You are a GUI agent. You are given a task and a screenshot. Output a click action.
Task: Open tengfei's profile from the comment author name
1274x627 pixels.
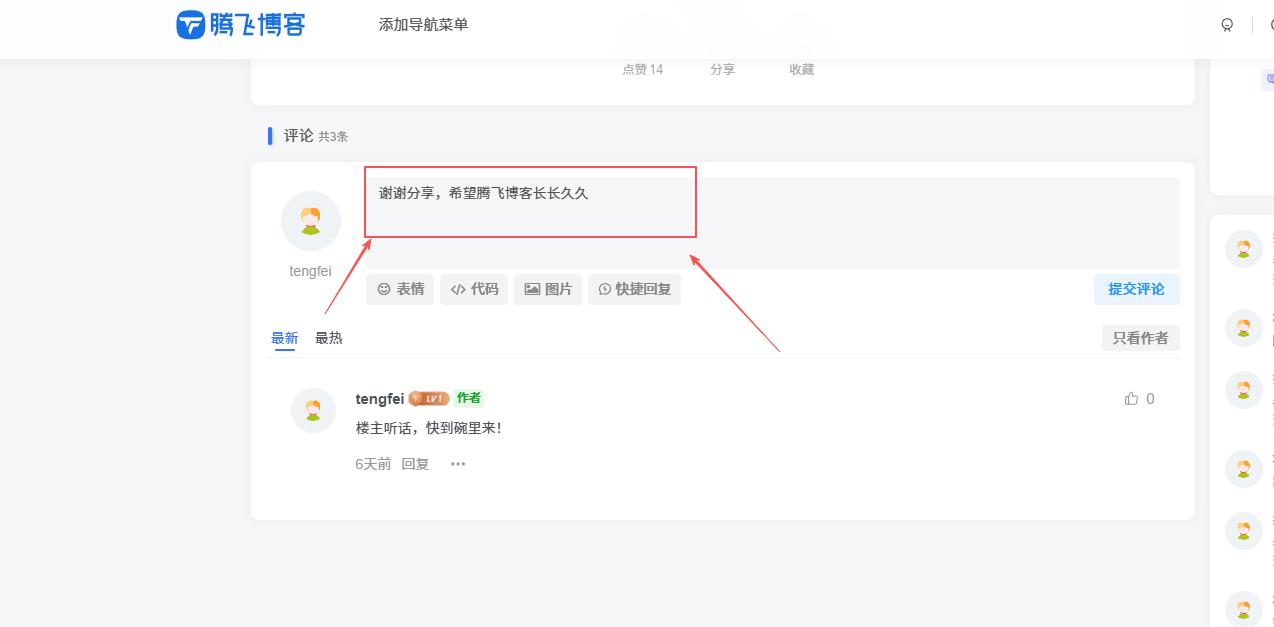click(x=379, y=398)
